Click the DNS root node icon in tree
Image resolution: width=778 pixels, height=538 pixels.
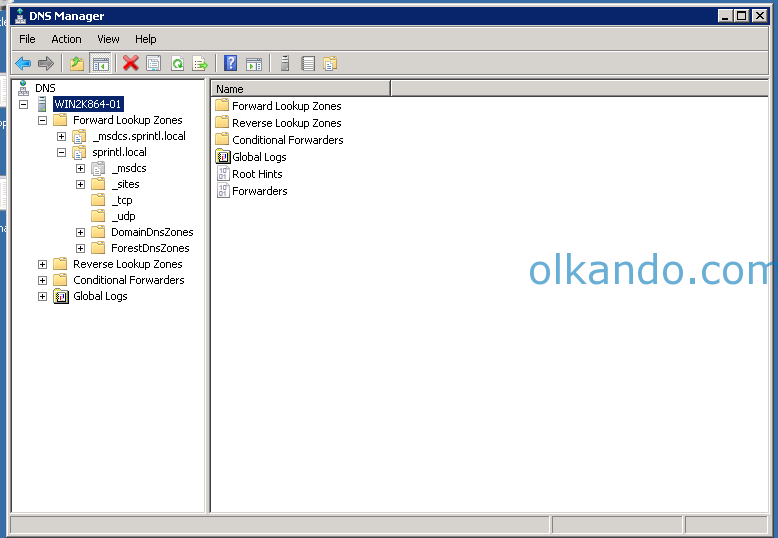point(23,88)
